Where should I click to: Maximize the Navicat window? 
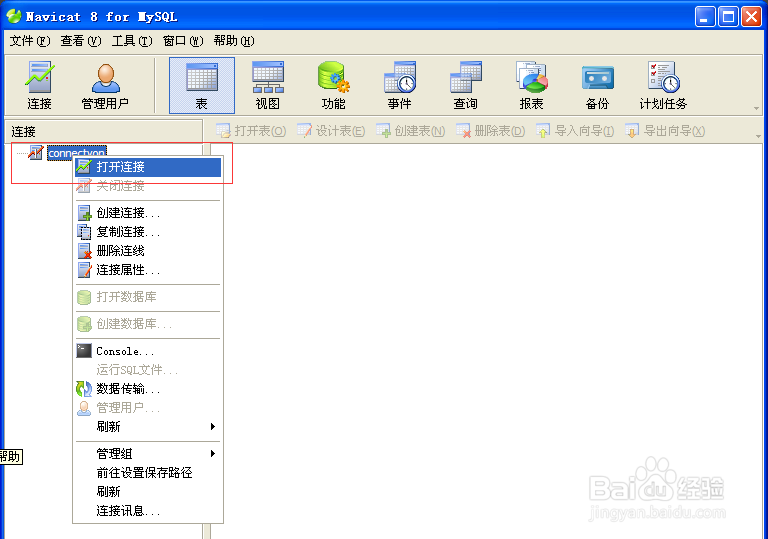click(728, 17)
